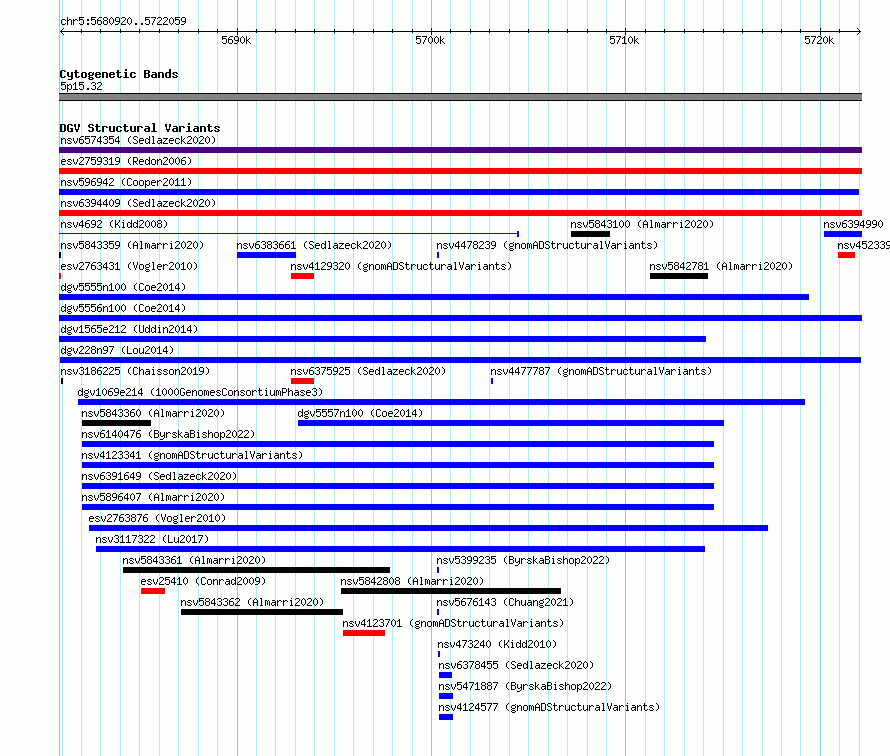890x756 pixels.
Task: Open dgv1069e214 (1000GenomesConsortiumPhase3) label
Action: [200, 392]
